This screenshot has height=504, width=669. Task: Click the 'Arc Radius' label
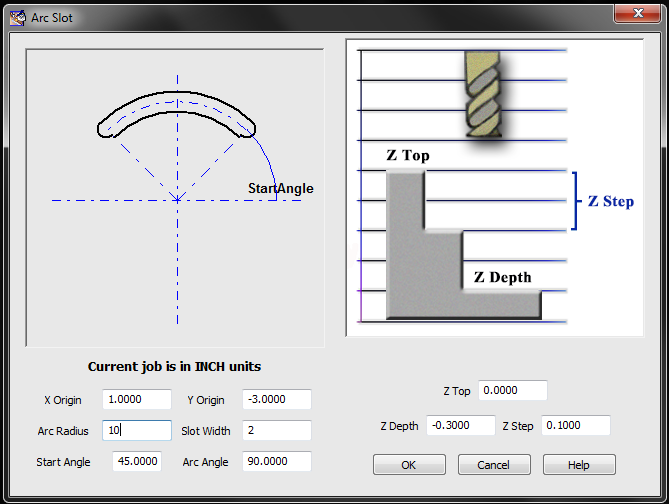63,431
